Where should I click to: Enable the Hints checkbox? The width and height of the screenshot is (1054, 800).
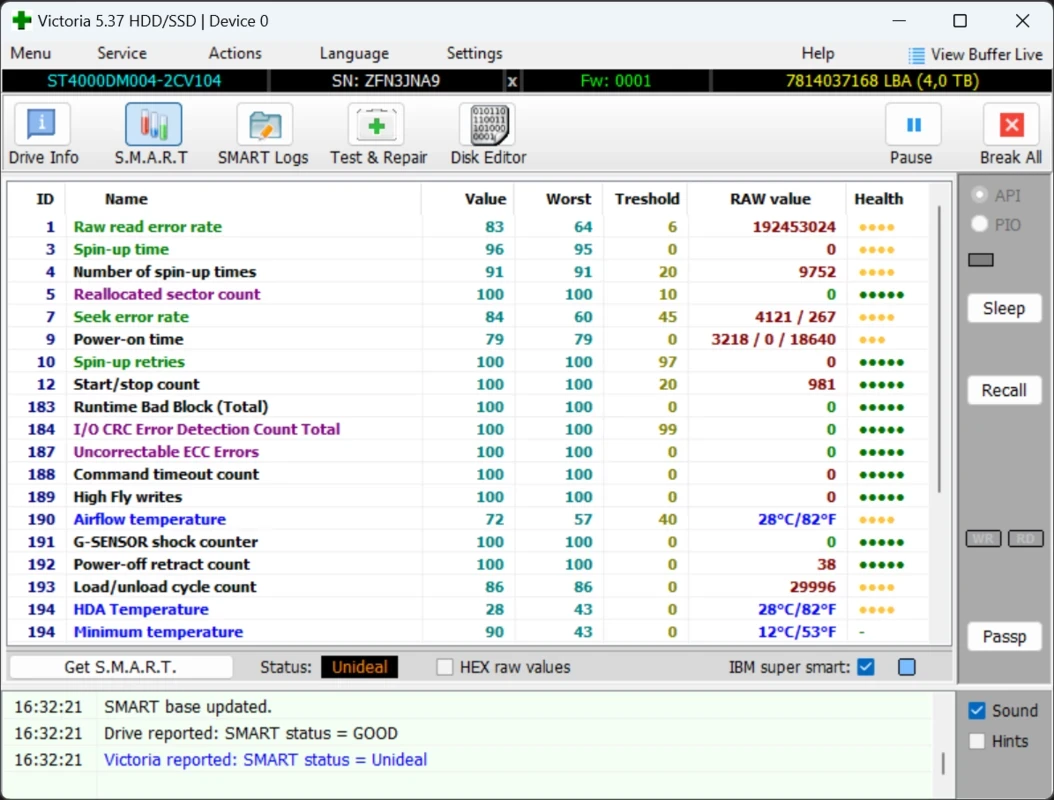[977, 741]
